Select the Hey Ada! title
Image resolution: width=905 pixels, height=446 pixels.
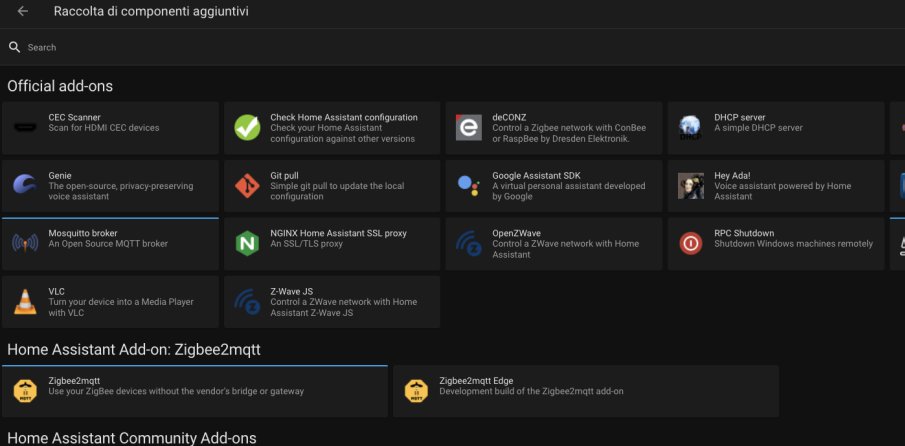732,175
